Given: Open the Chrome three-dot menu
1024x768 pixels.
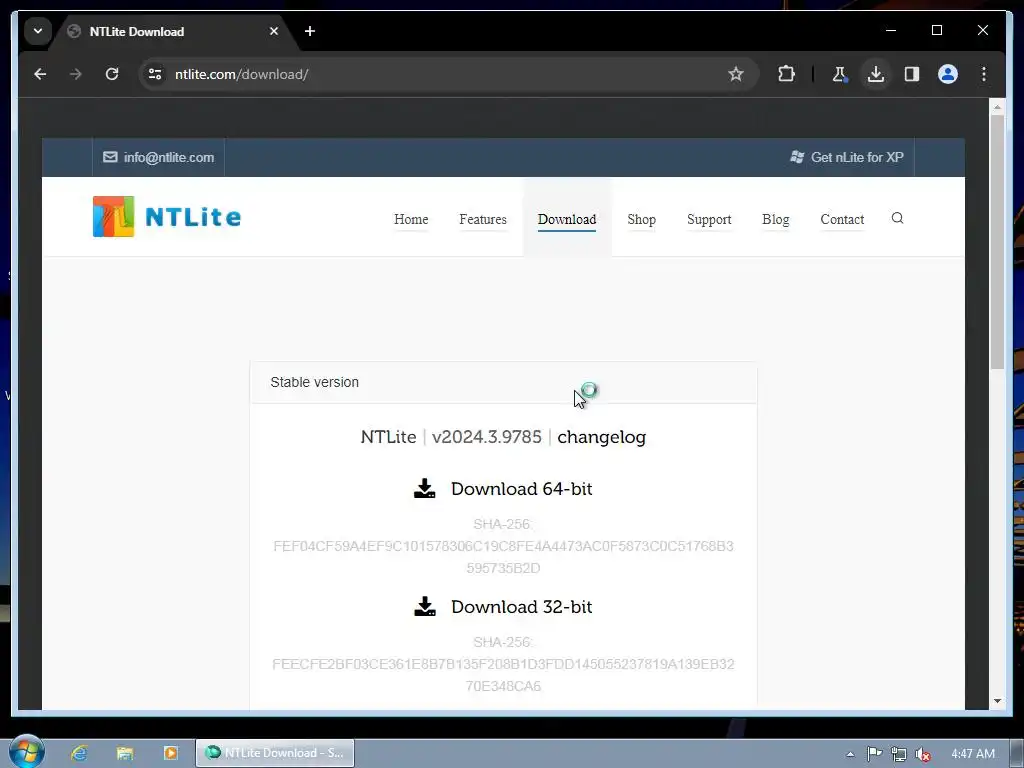Looking at the screenshot, I should tap(984, 74).
